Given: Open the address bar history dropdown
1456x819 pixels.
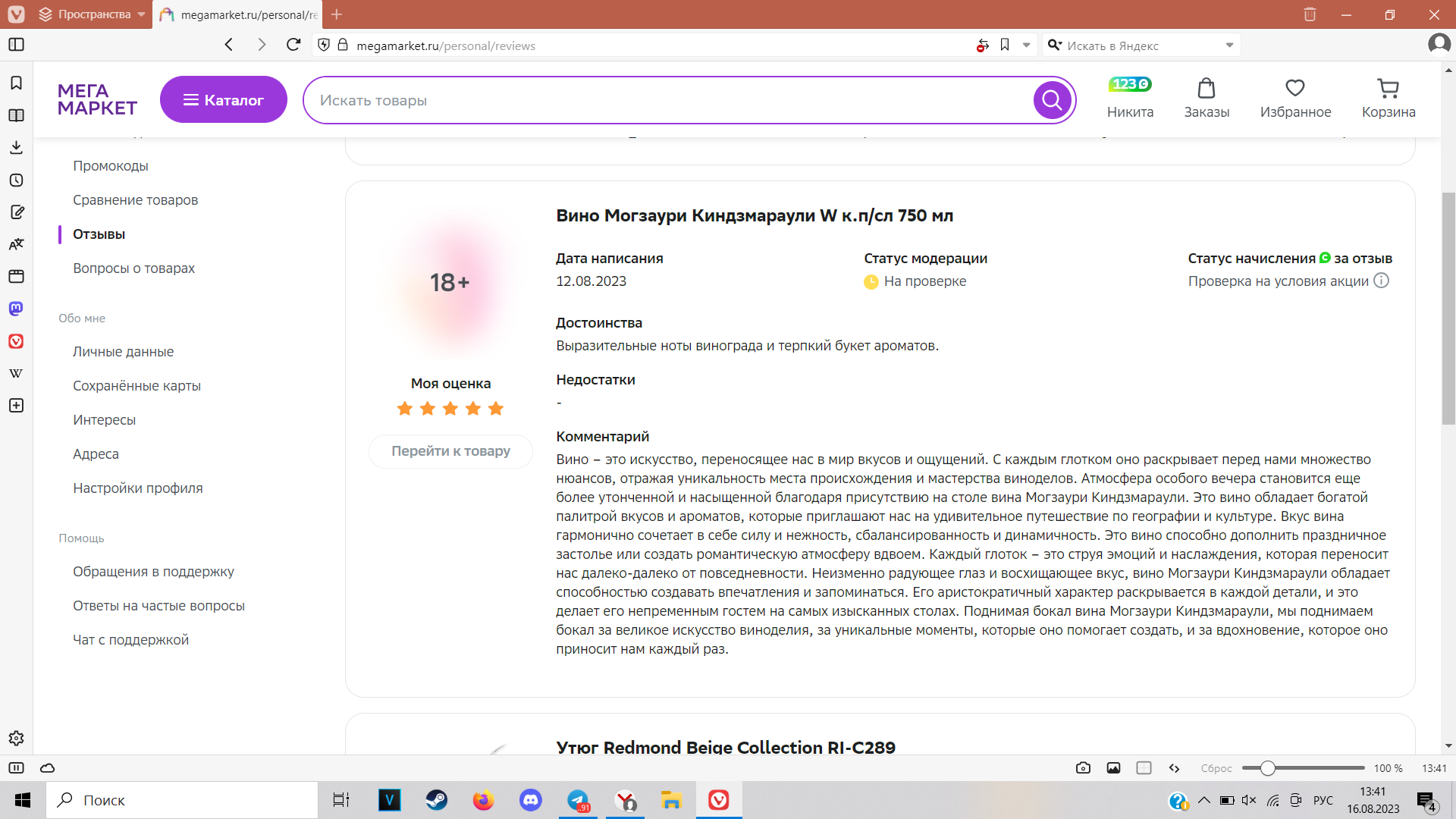Looking at the screenshot, I should point(1026,45).
